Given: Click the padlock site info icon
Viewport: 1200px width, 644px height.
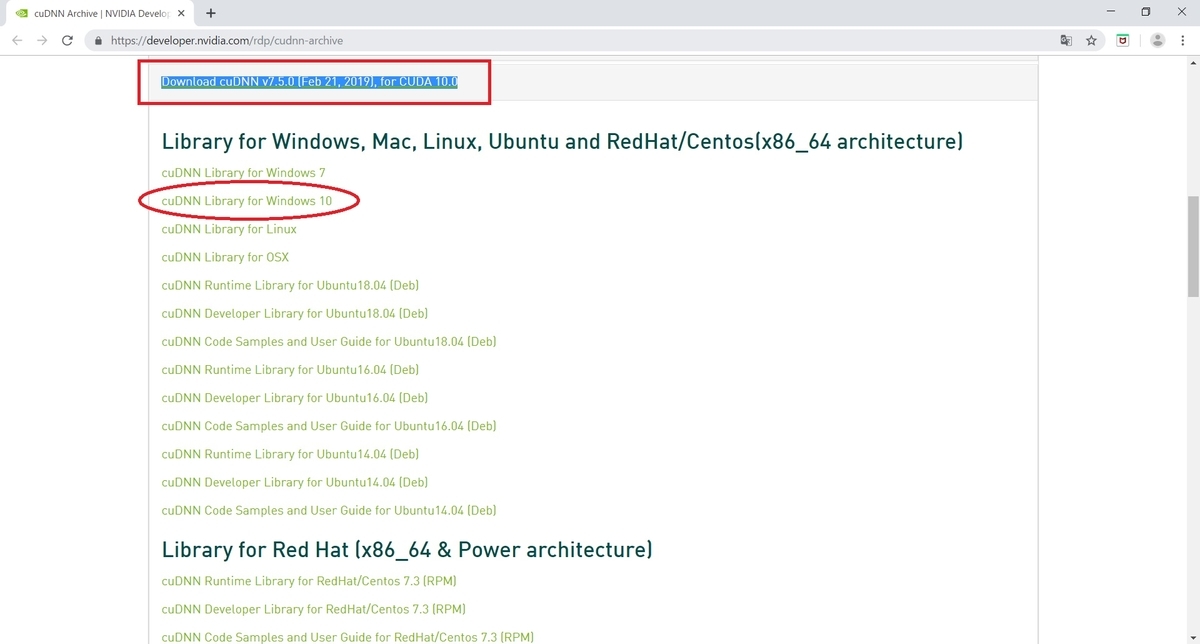Looking at the screenshot, I should point(98,41).
